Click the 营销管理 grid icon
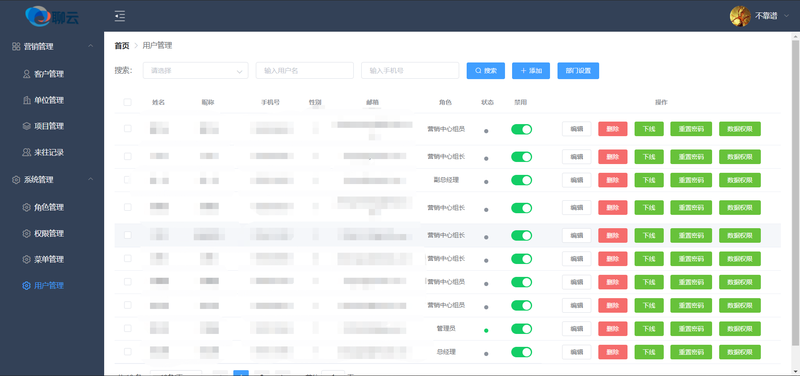Viewport: 800px width, 376px height. [x=16, y=46]
